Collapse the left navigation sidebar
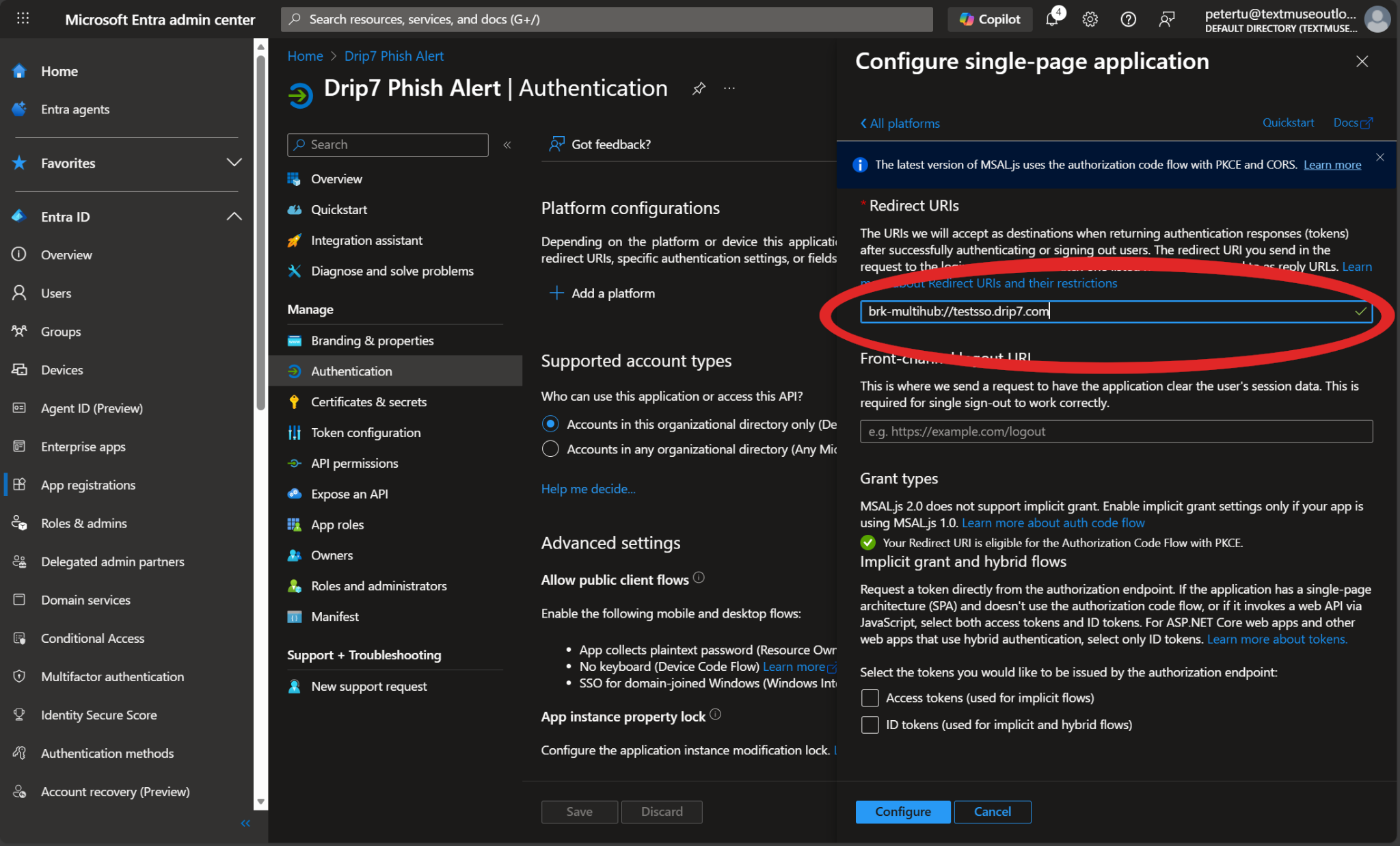Image resolution: width=1400 pixels, height=846 pixels. pos(245,823)
